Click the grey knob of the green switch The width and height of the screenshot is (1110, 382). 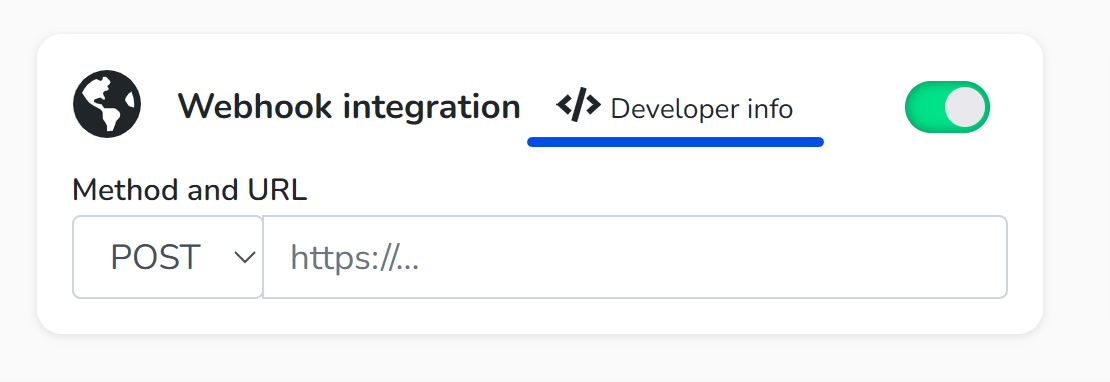pyautogui.click(x=964, y=107)
